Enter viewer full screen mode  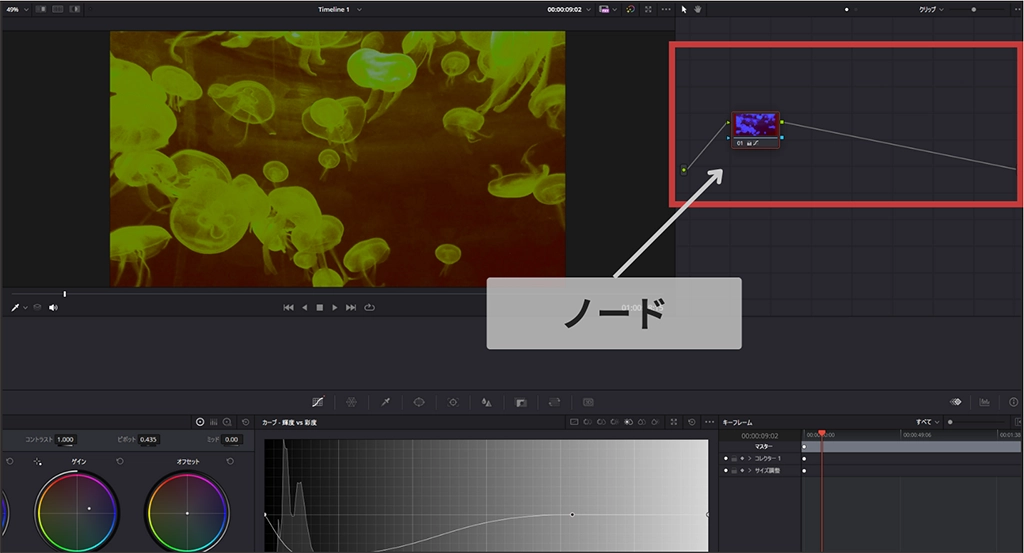pos(648,9)
